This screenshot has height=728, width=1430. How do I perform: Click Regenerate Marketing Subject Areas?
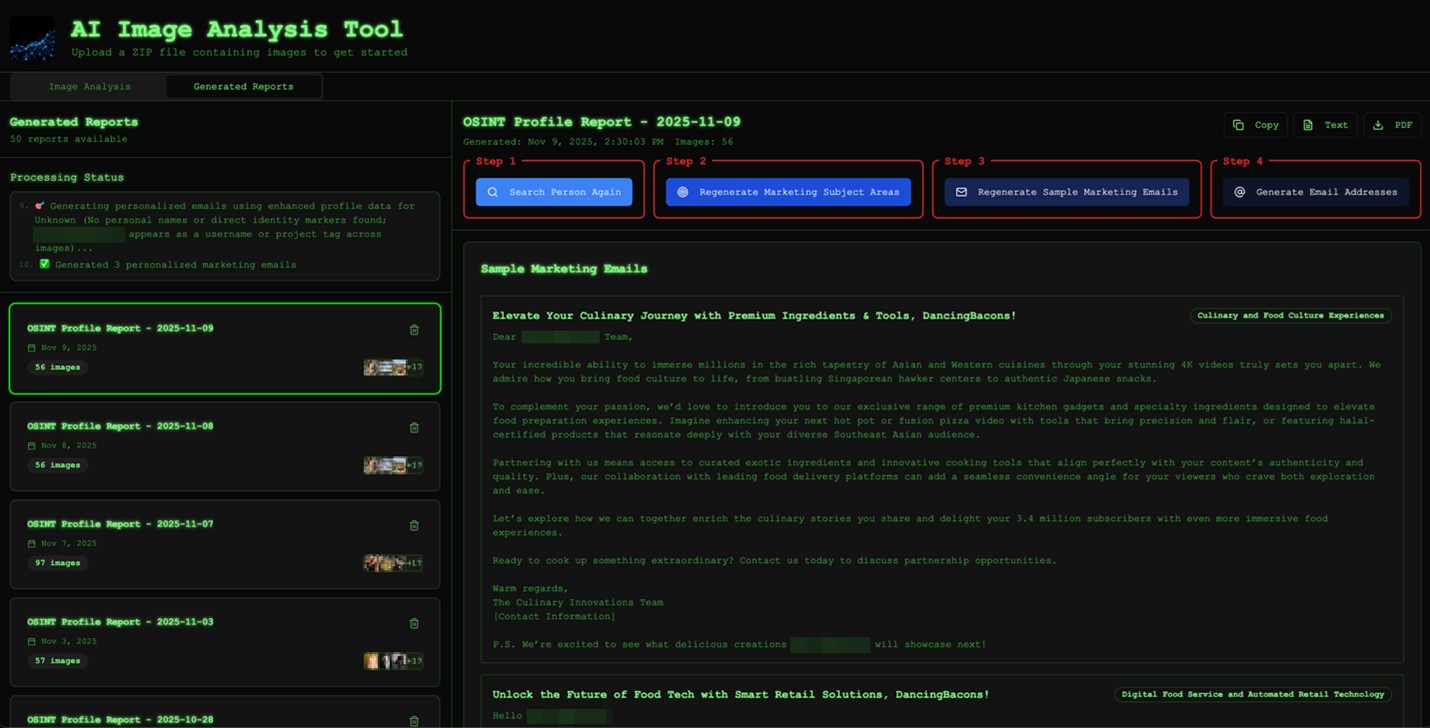[788, 192]
